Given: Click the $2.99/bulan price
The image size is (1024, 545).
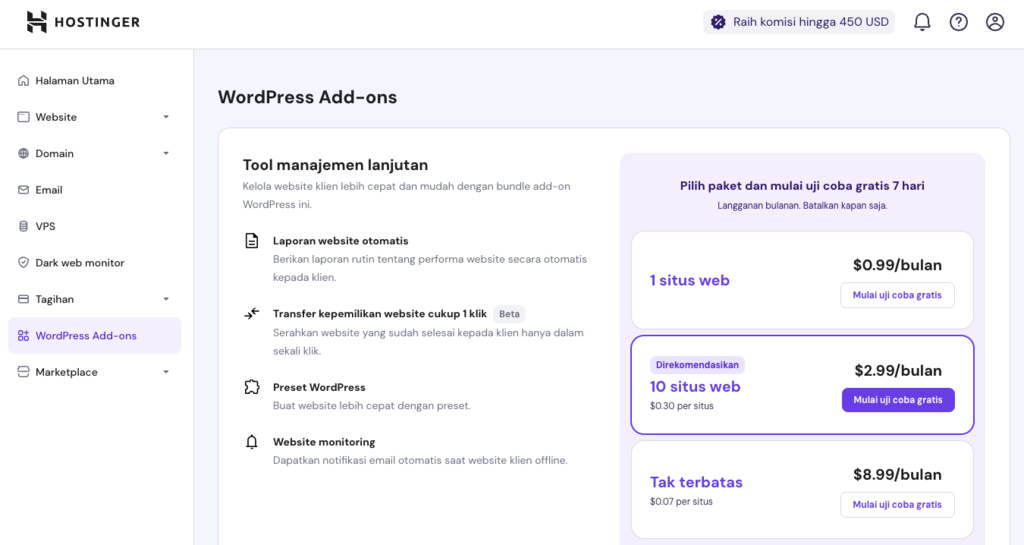Looking at the screenshot, I should [x=898, y=371].
